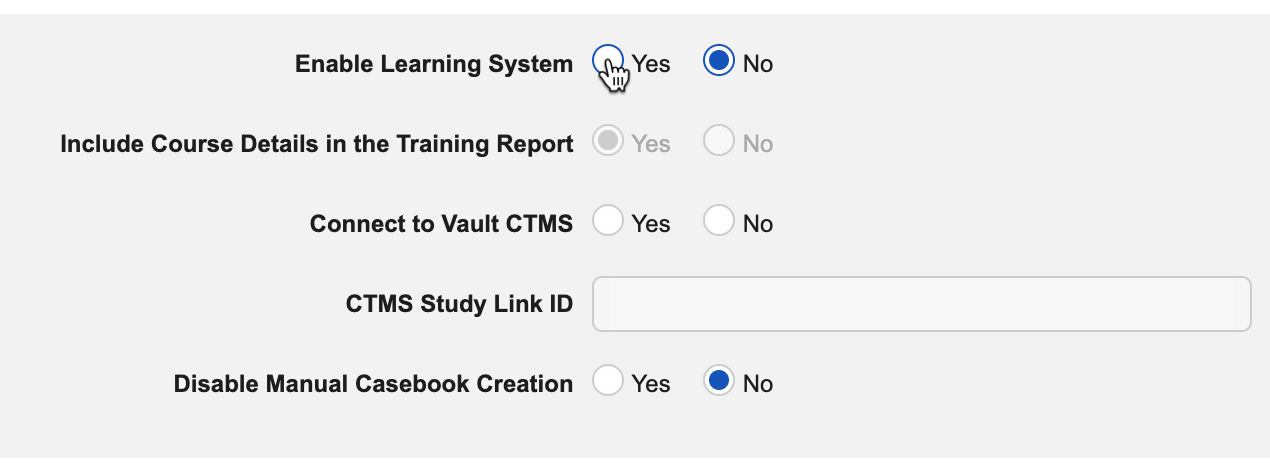Screen dimensions: 1270x464
Task: Enable Disable Manual Casebook Creation via Yes radio
Action: point(608,382)
